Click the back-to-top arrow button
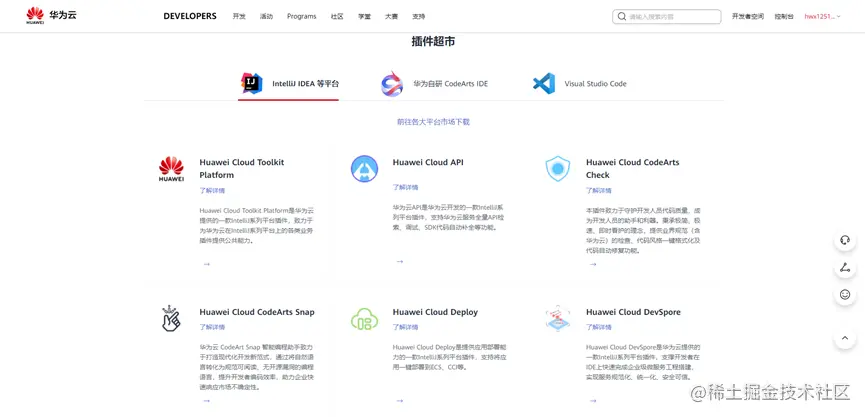This screenshot has height=417, width=865. tap(845, 338)
